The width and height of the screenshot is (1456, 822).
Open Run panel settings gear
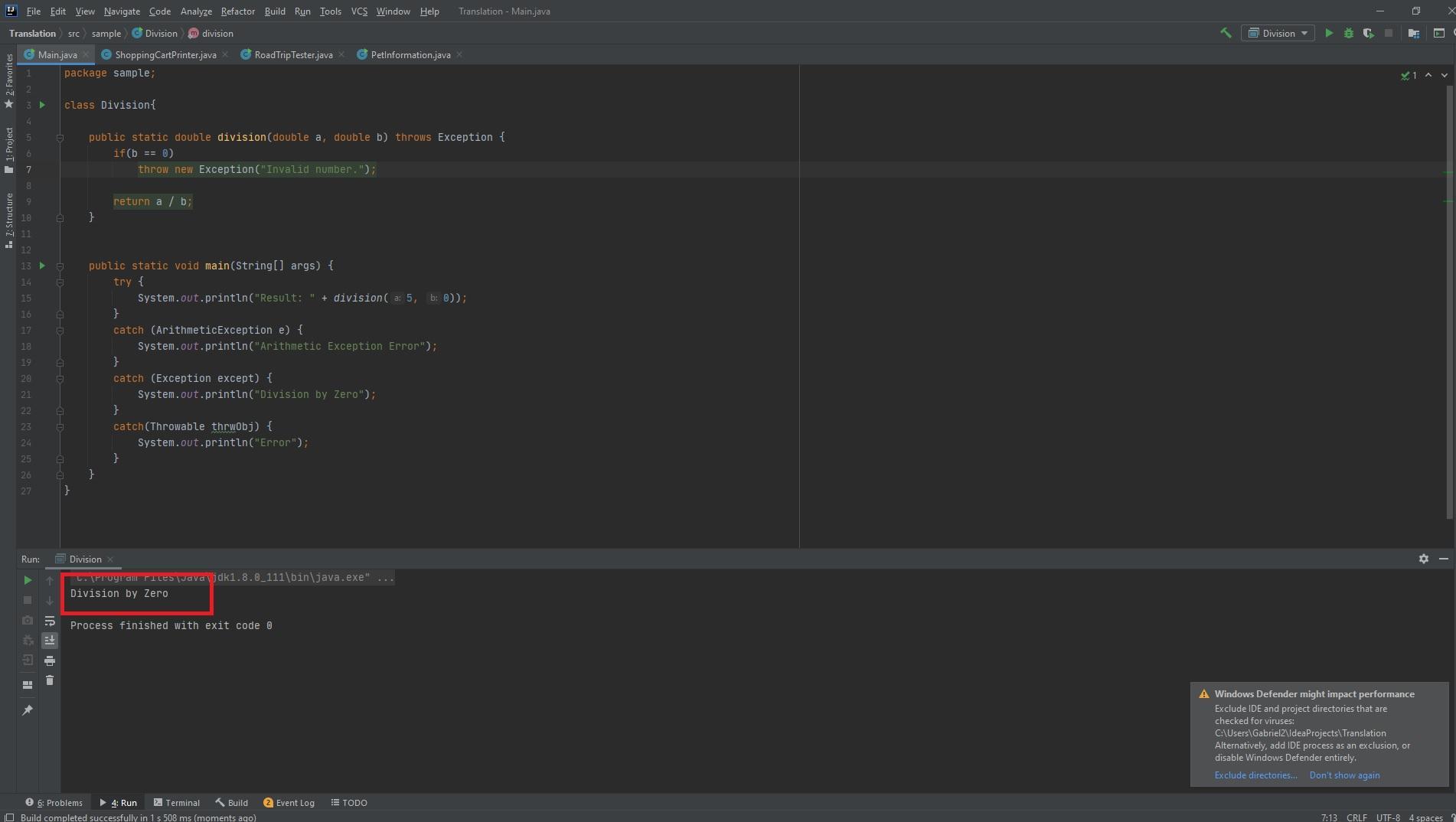[1424, 559]
